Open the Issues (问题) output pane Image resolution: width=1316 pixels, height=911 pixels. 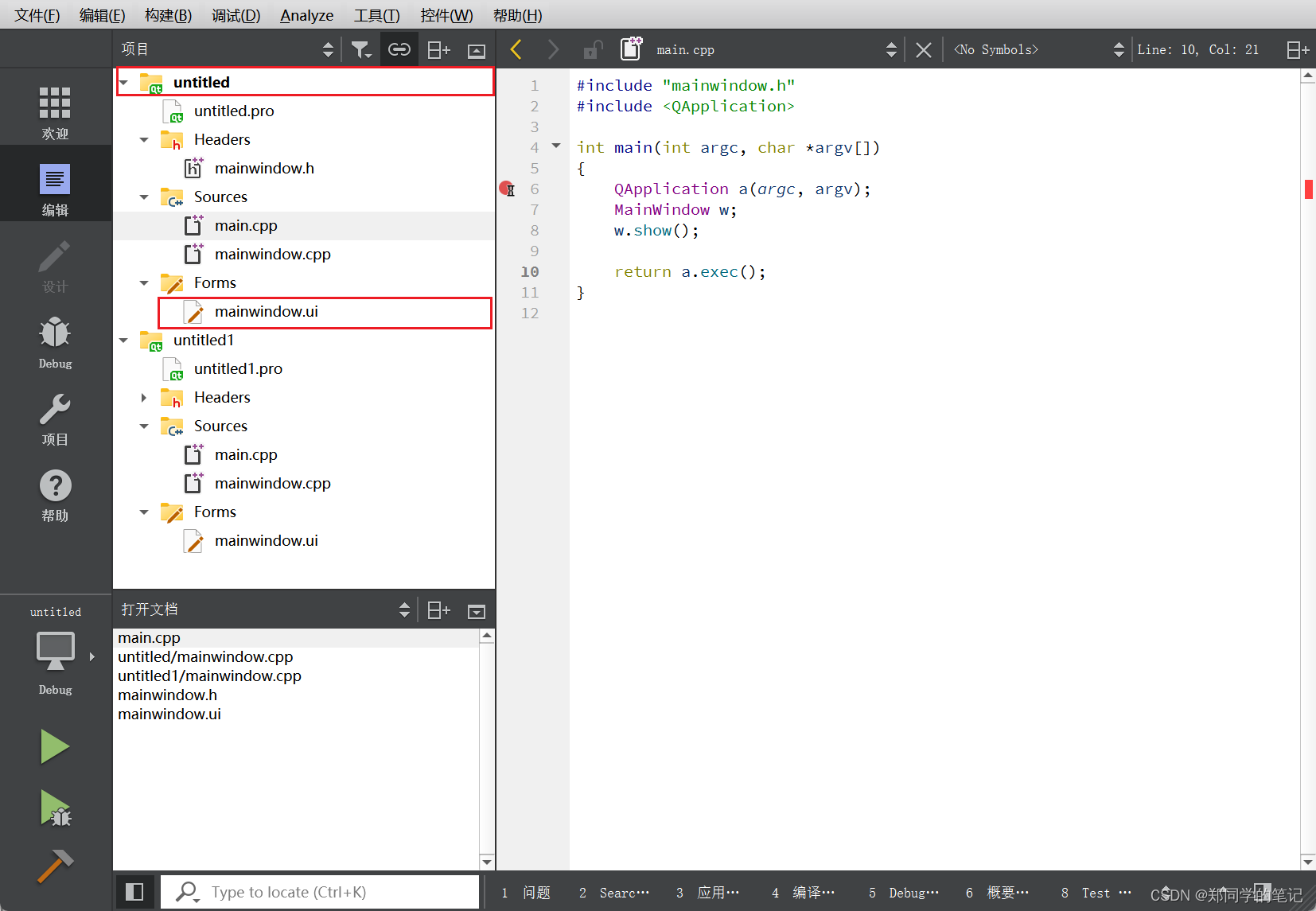527,893
